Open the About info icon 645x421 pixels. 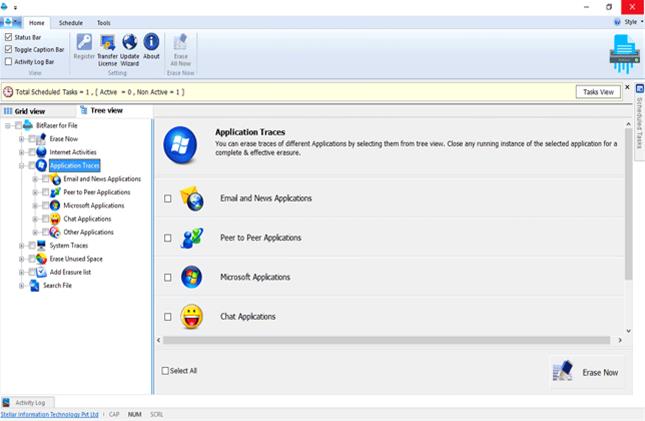pyautogui.click(x=151, y=42)
